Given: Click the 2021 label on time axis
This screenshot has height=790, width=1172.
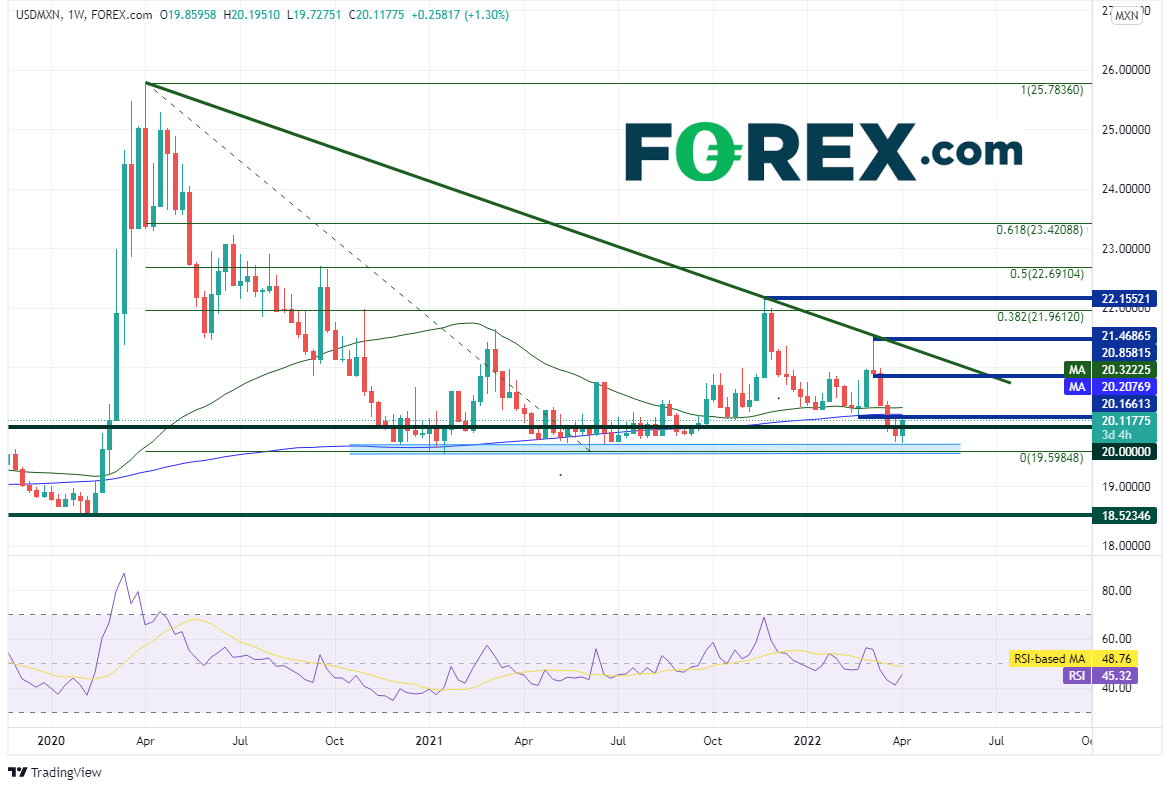Looking at the screenshot, I should point(428,741).
